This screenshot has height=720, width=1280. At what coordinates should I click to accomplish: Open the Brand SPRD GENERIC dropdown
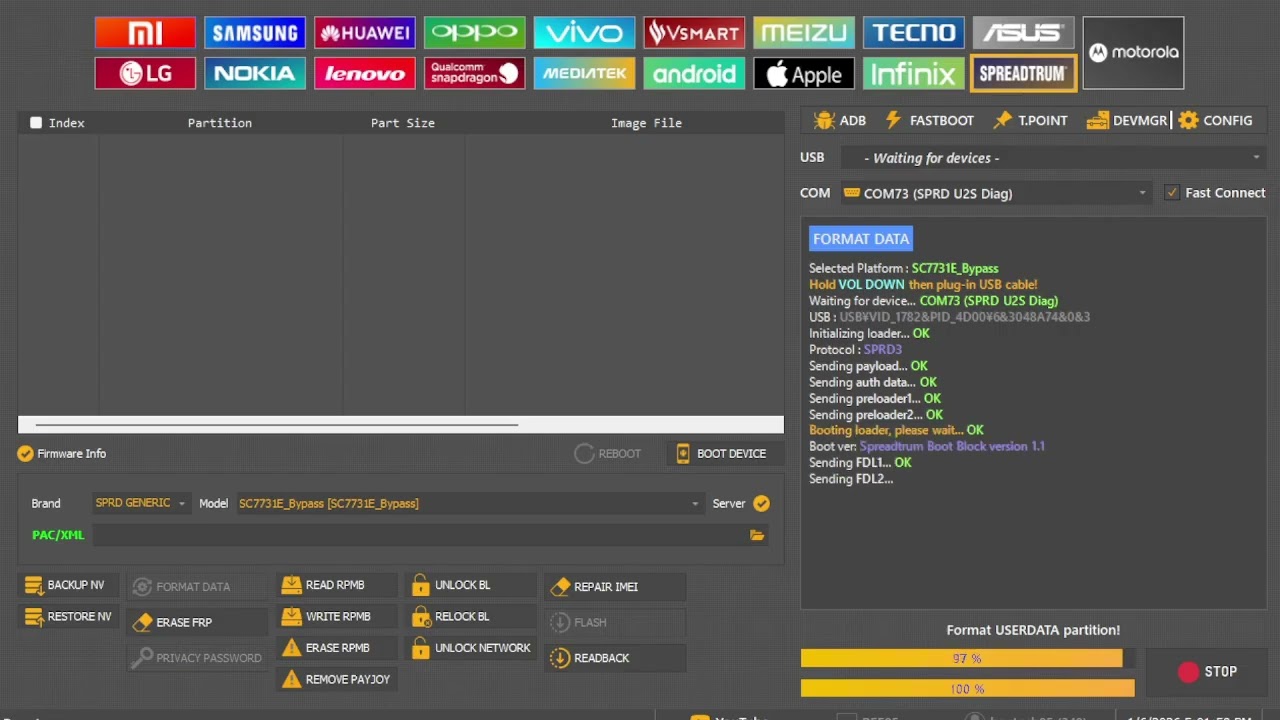point(140,503)
